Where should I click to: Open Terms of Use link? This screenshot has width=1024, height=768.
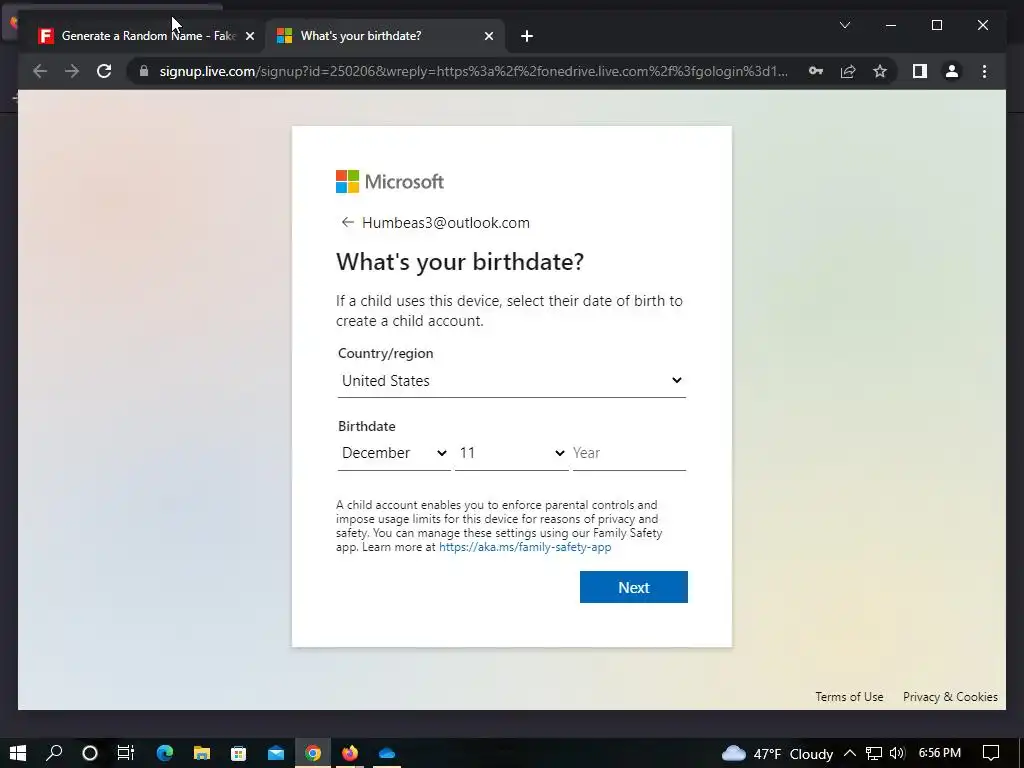(849, 697)
